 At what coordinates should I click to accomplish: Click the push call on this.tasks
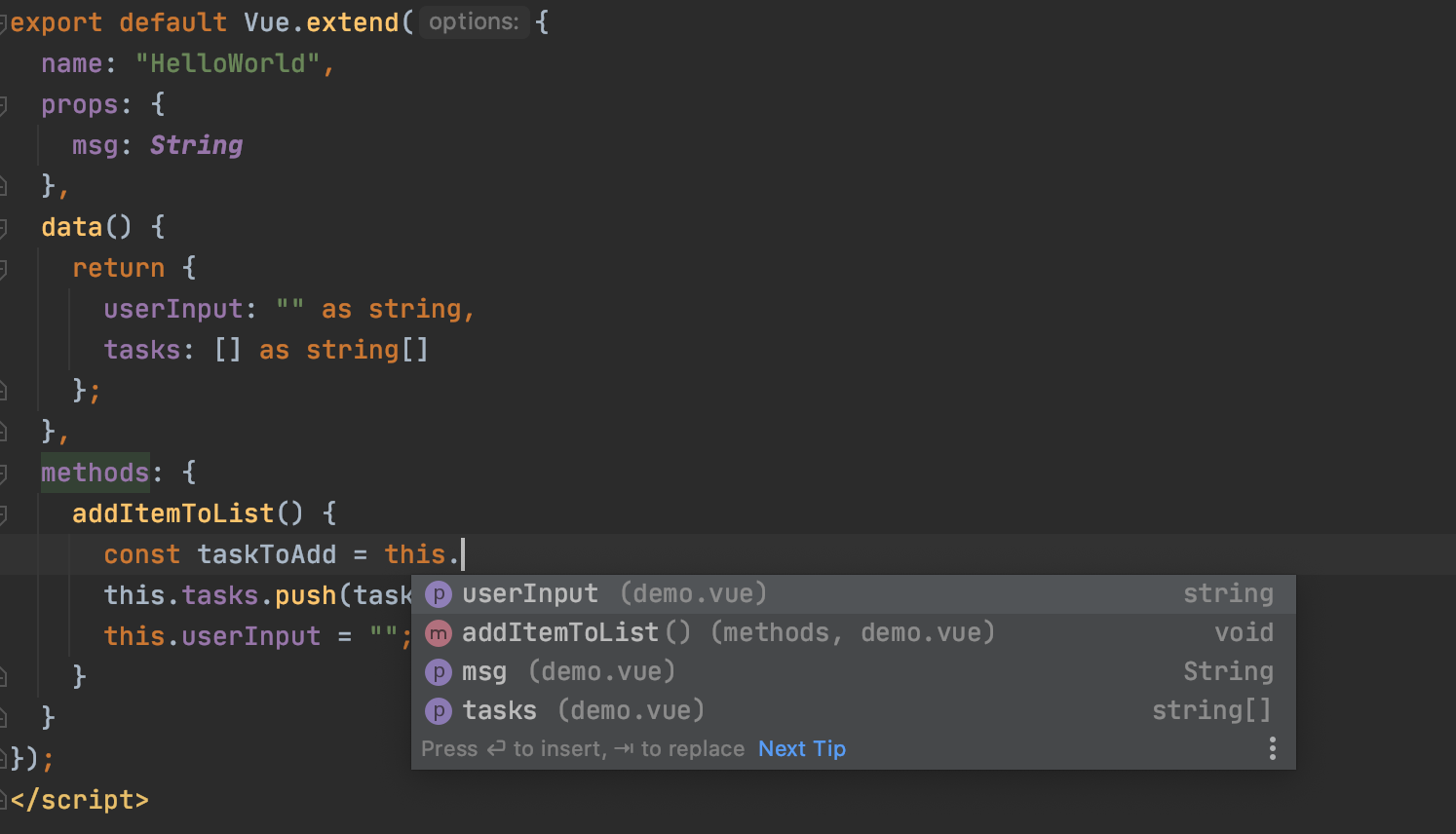(305, 595)
